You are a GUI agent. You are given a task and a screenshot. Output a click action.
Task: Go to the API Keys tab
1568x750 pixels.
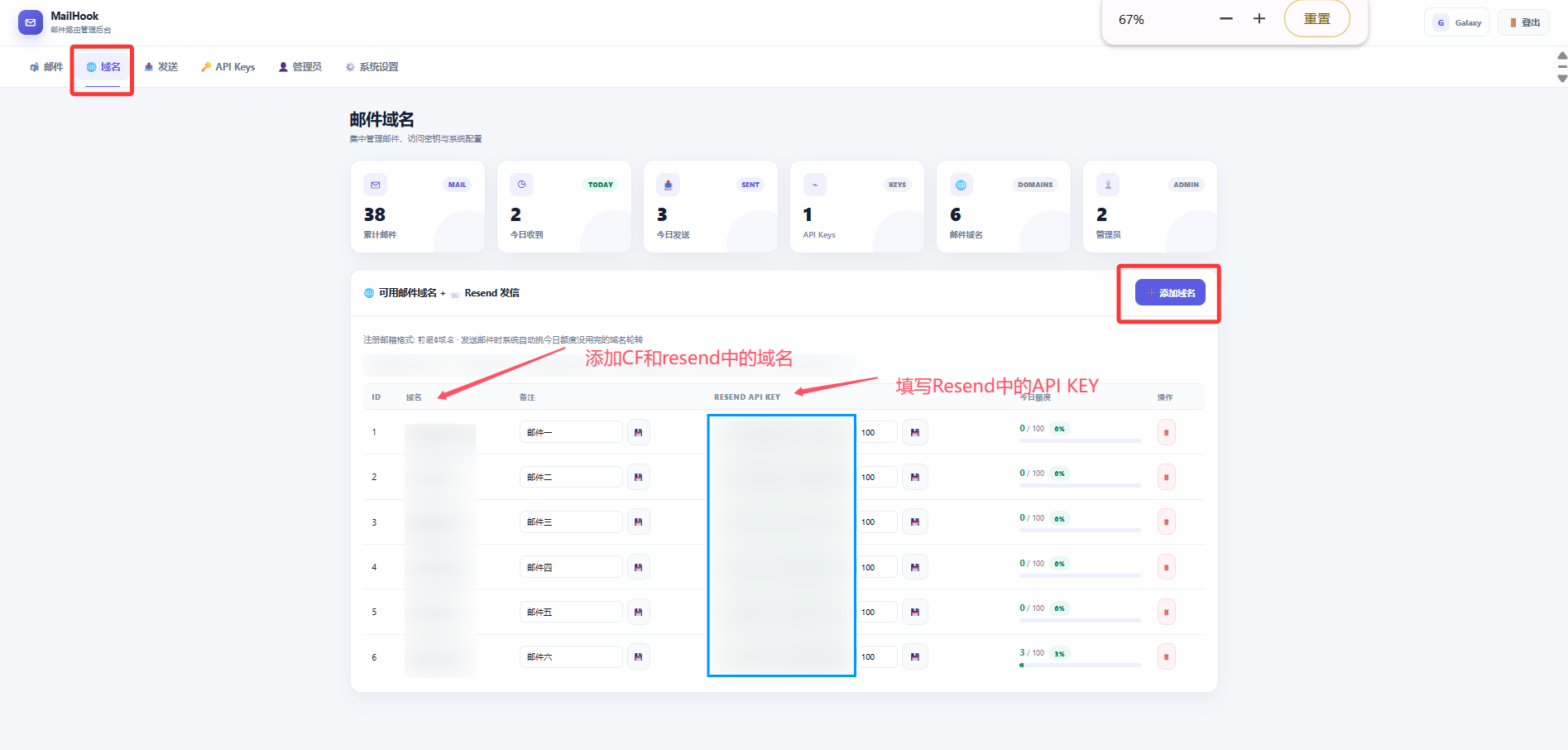click(x=228, y=67)
